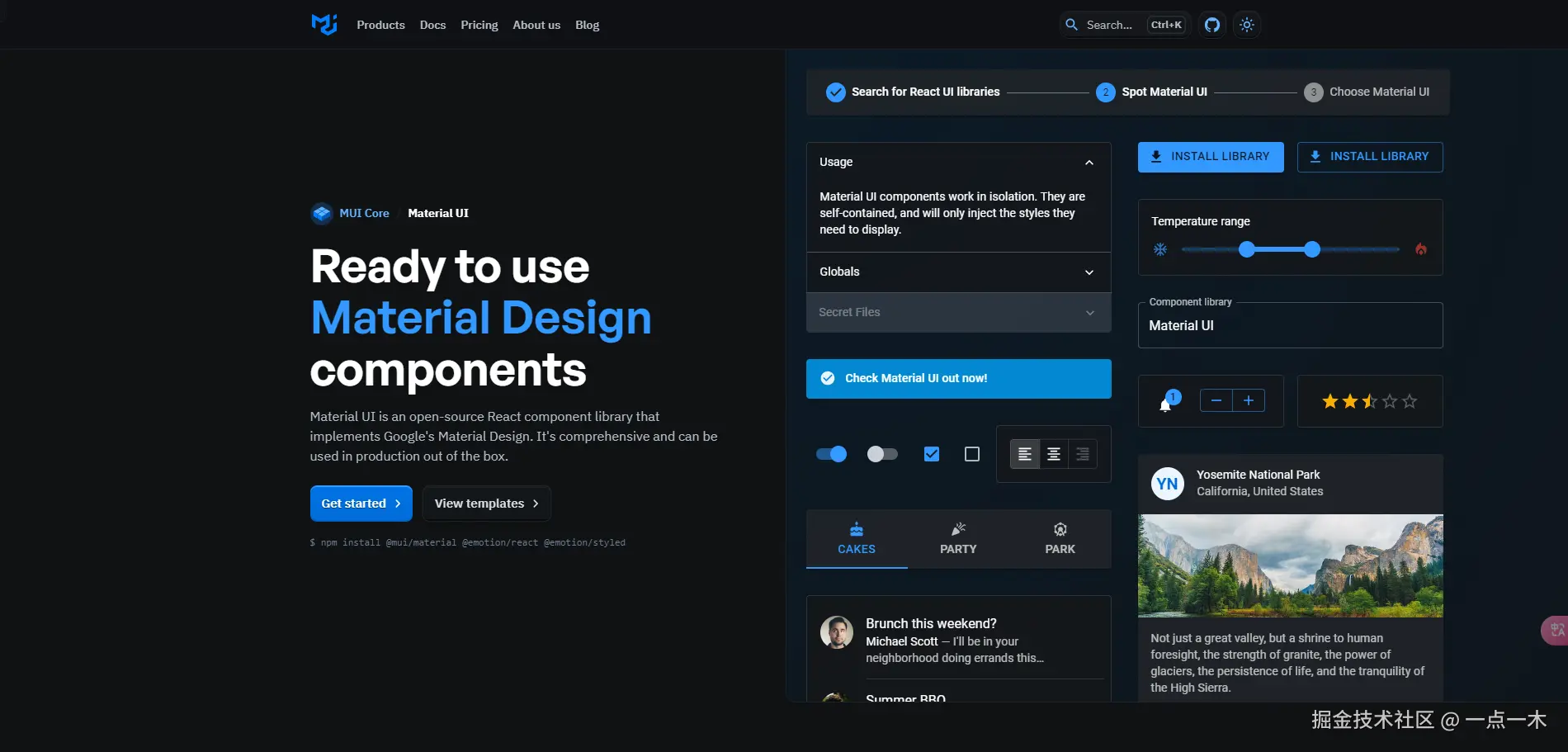Click the filled Install Library button
The width and height of the screenshot is (1568, 752).
(x=1211, y=157)
